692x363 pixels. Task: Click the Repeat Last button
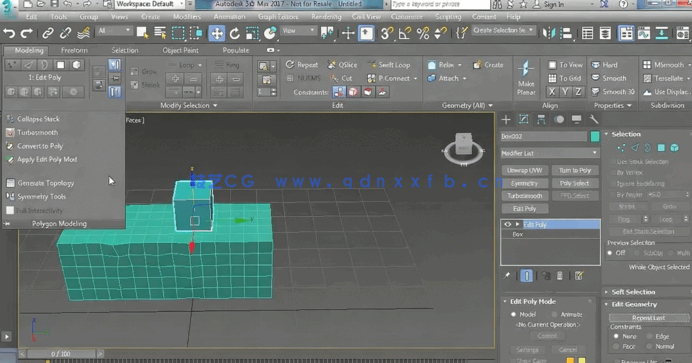pyautogui.click(x=648, y=318)
